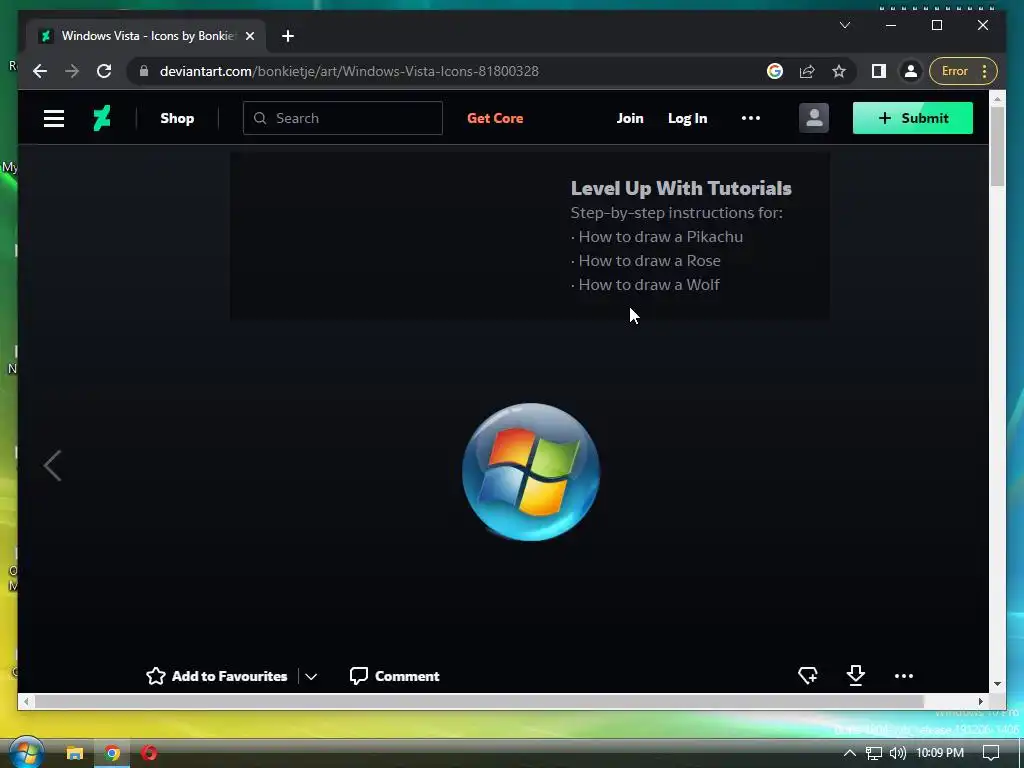Click the horizontal scrollbar right arrow
1024x768 pixels.
click(980, 701)
